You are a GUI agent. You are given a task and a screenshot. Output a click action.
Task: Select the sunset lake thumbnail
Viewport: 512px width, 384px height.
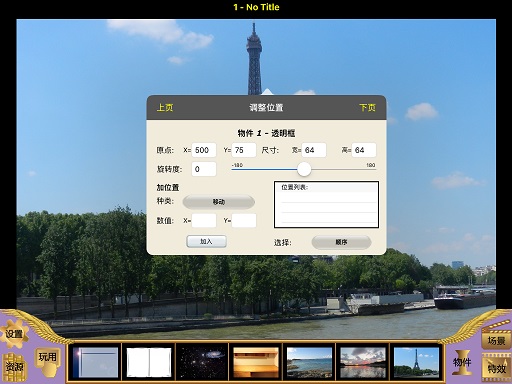coord(363,362)
